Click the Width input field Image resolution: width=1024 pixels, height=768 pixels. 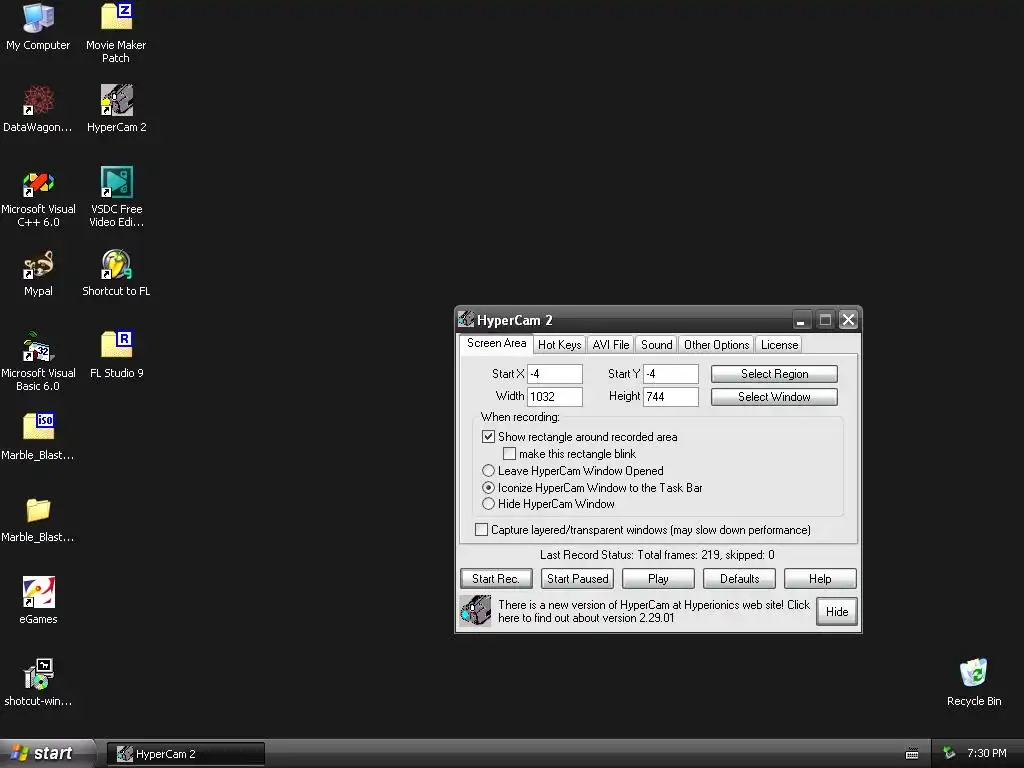pyautogui.click(x=555, y=396)
